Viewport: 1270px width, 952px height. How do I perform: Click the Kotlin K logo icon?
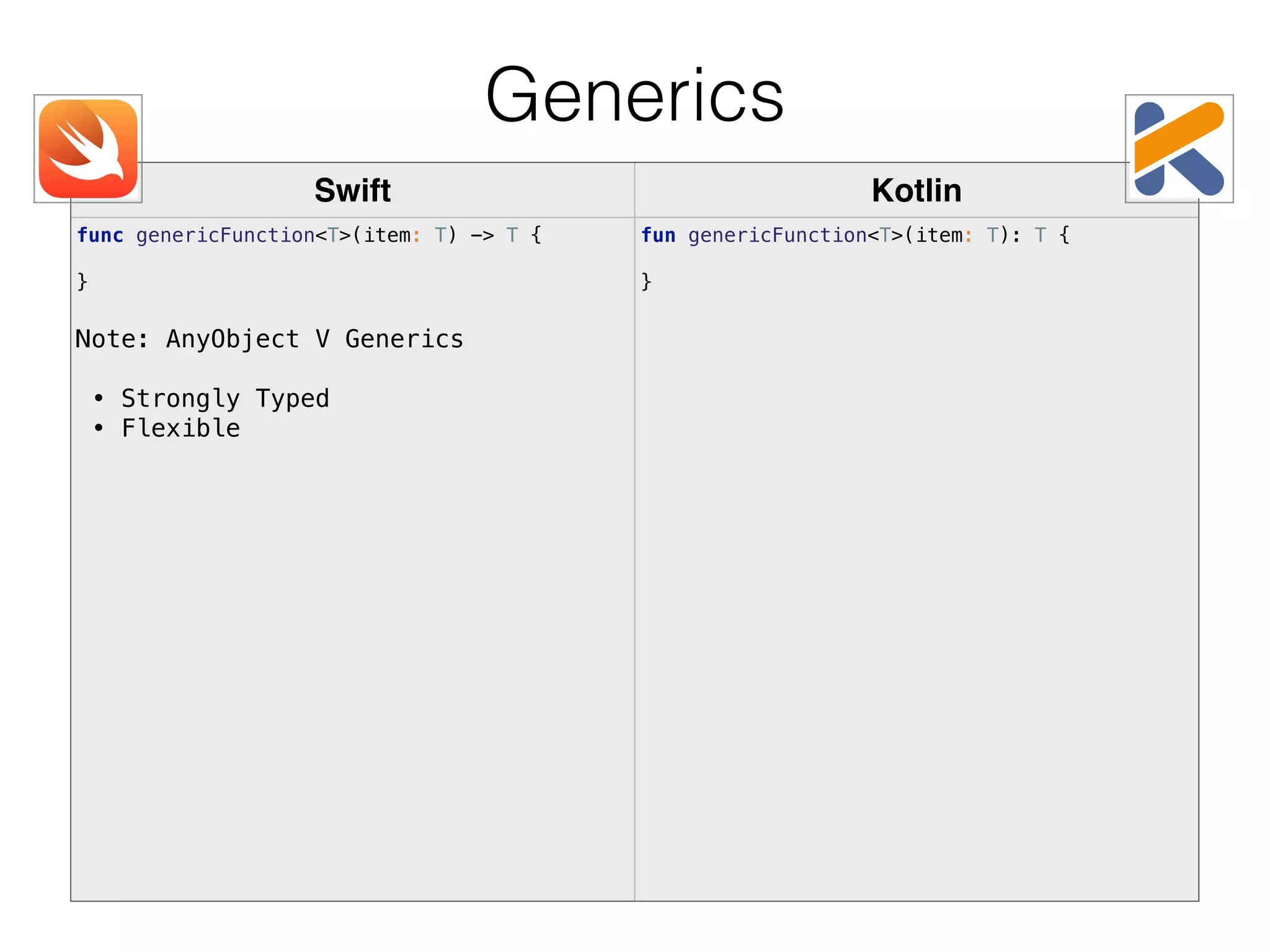1179,149
